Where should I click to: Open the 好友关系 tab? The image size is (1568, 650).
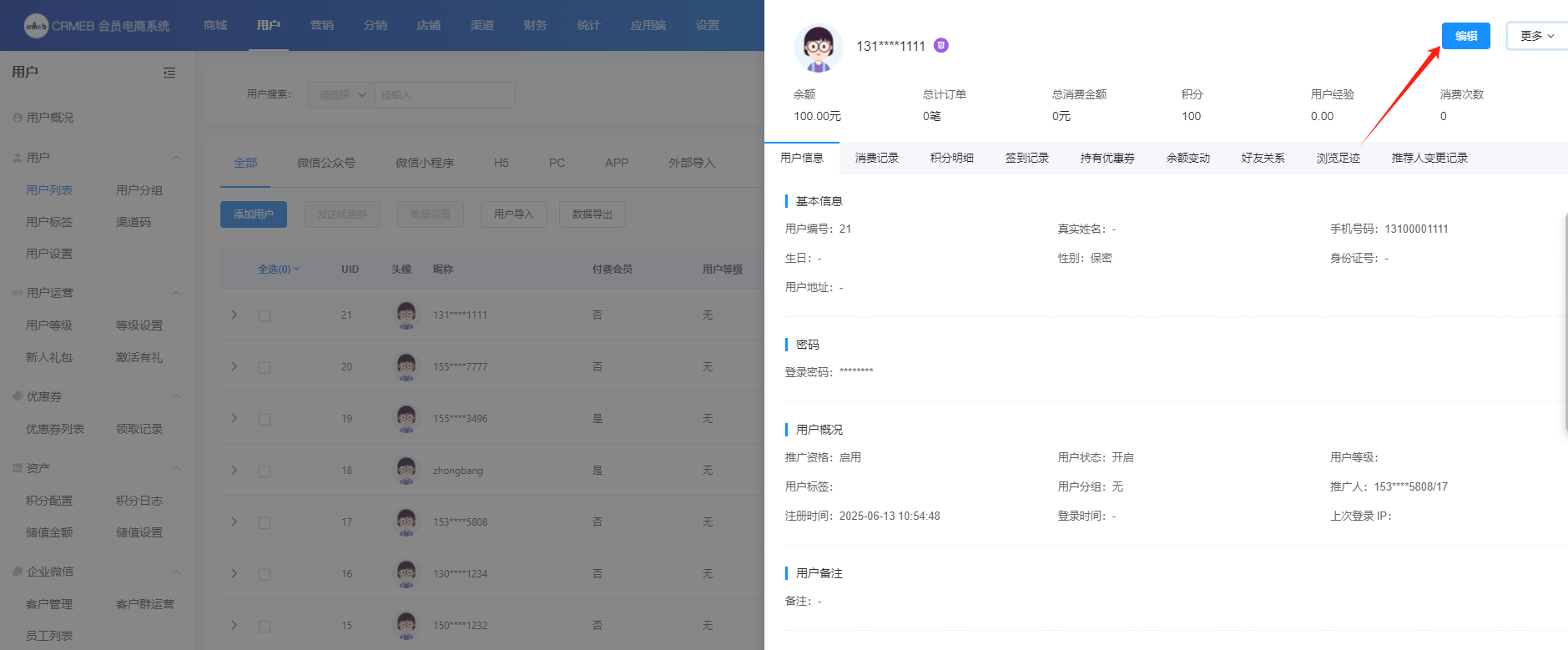[x=1263, y=158]
